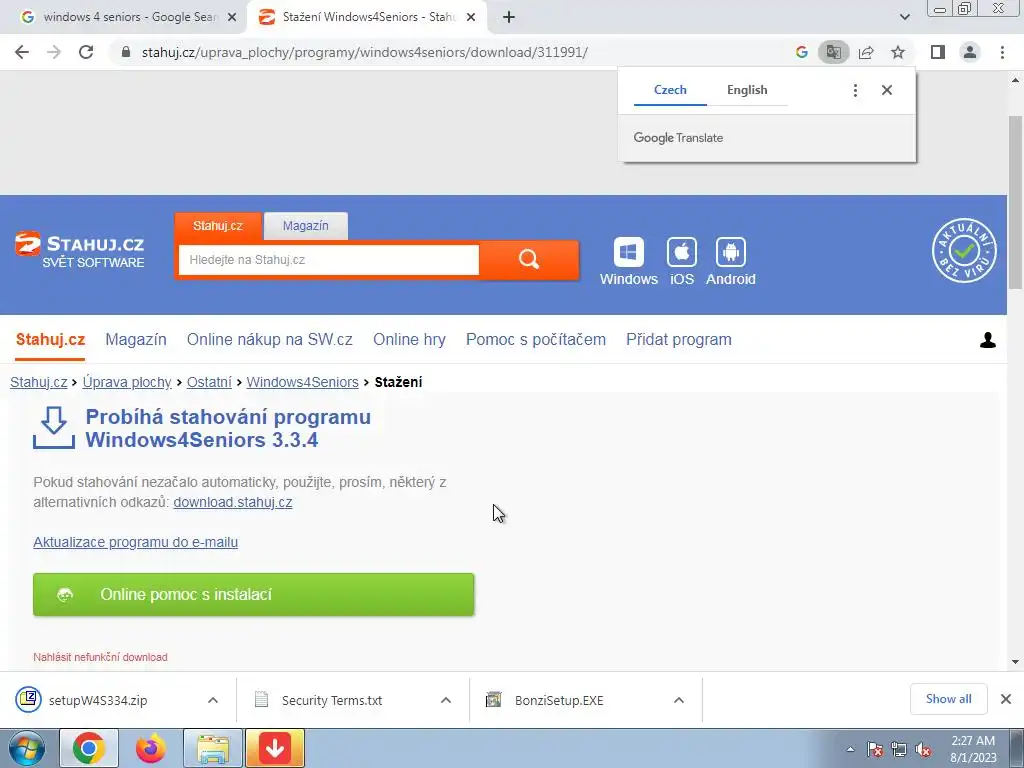Click the Windows4Seniors breadcrumb link

pos(302,382)
